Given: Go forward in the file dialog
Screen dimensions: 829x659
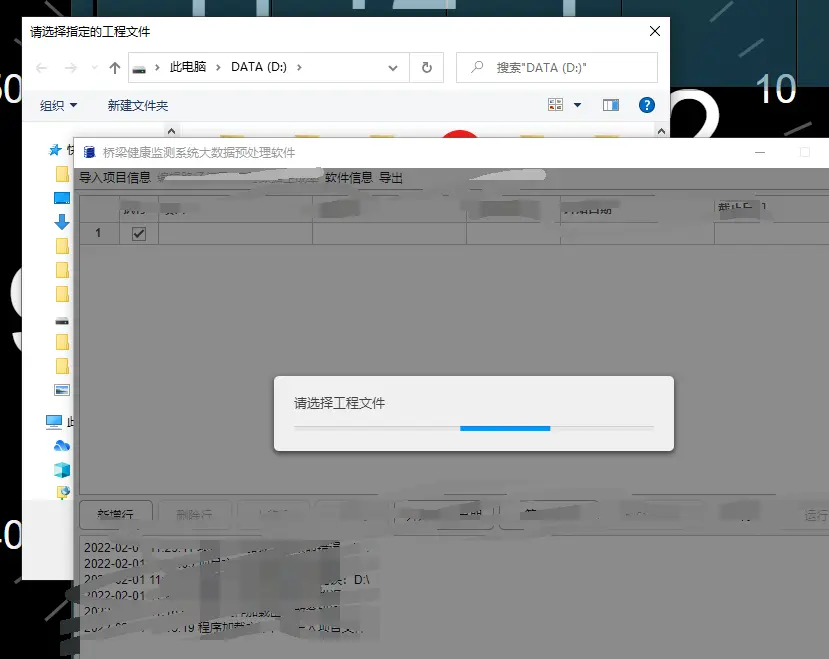Looking at the screenshot, I should coord(70,68).
